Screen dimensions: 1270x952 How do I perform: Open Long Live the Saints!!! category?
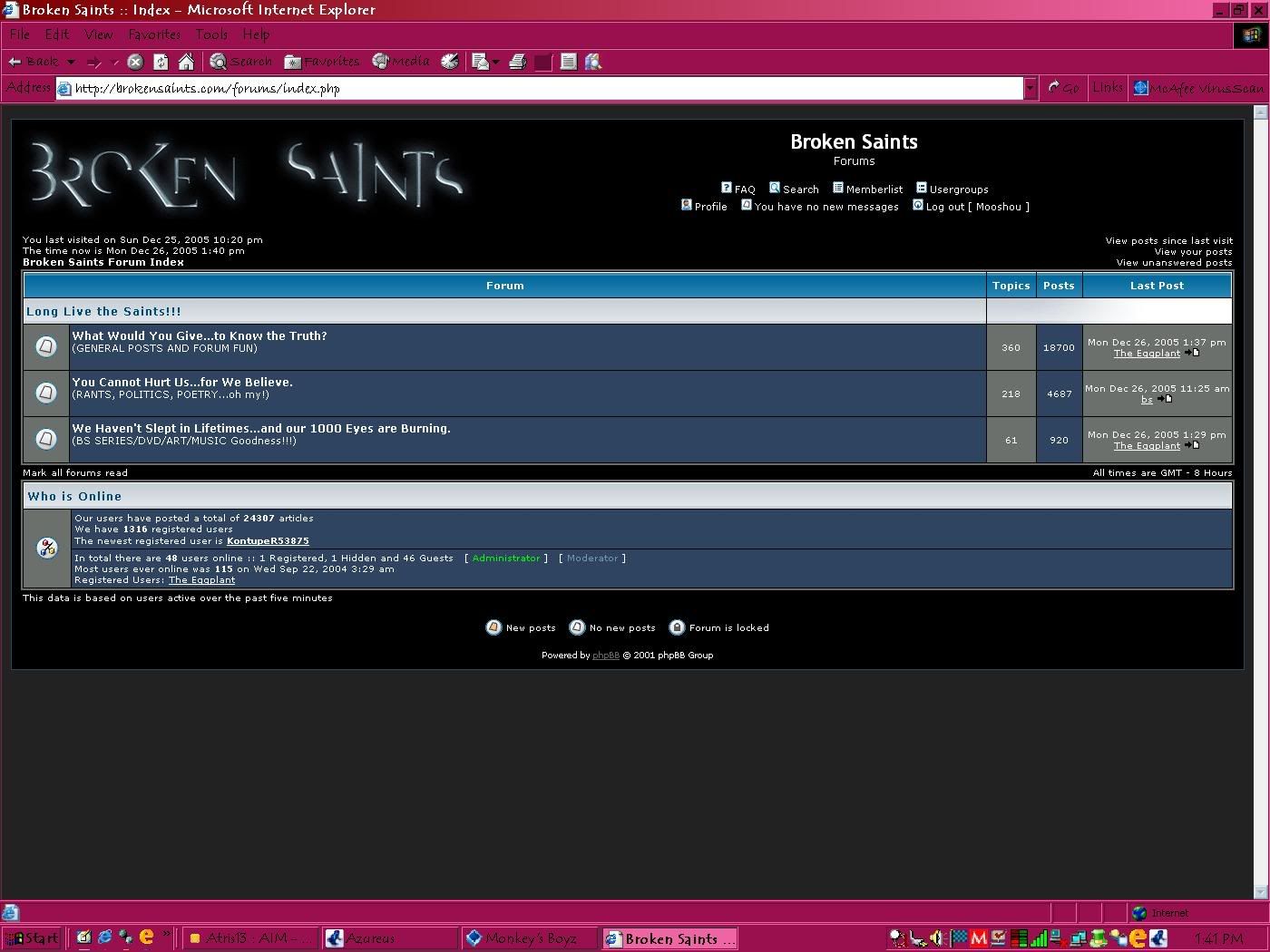(103, 311)
